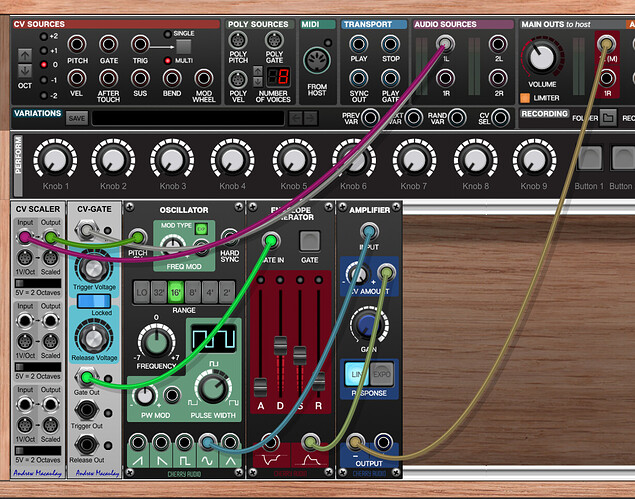Click the main VOLUME knob

point(541,58)
